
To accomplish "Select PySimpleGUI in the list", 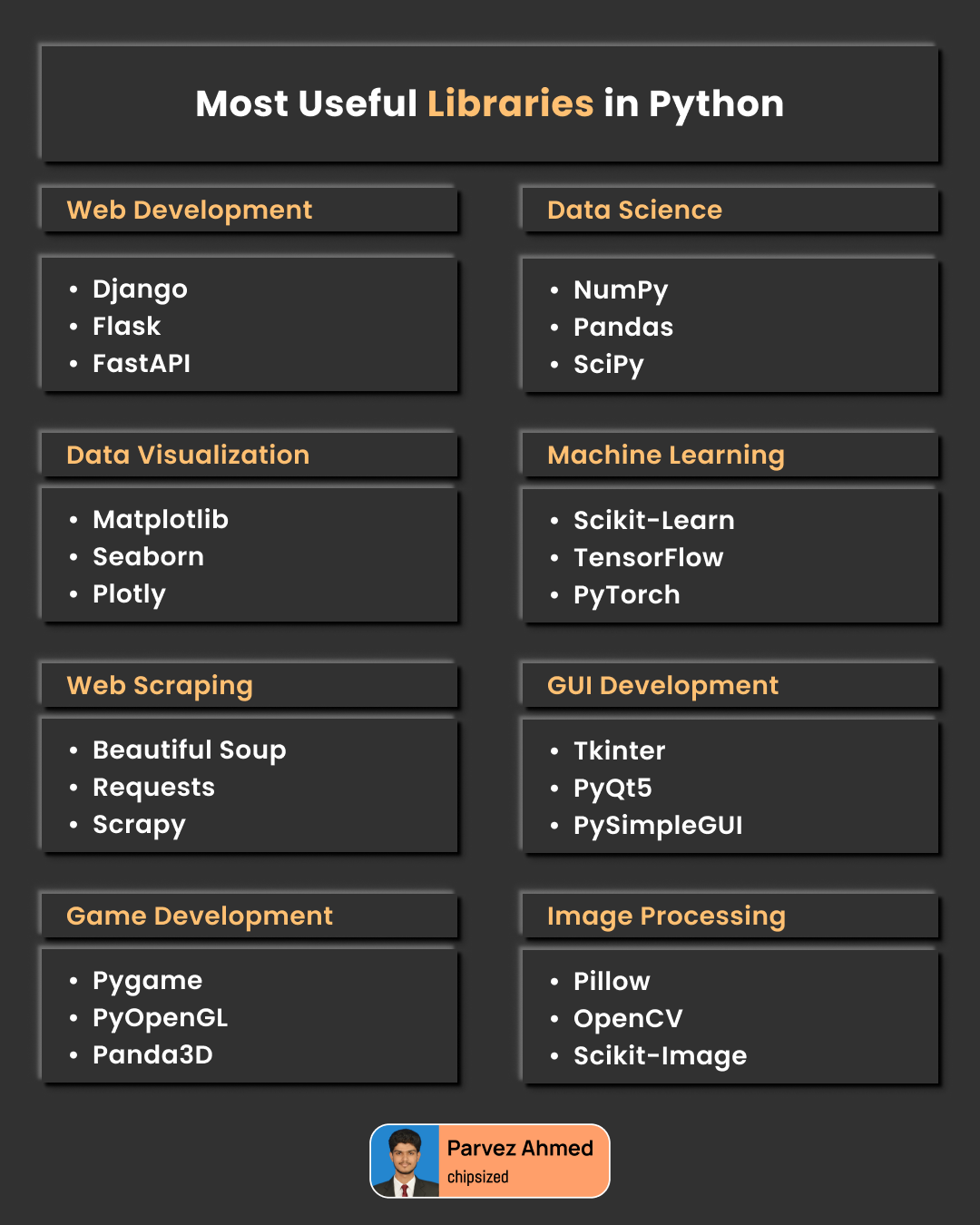I will pyautogui.click(x=658, y=826).
